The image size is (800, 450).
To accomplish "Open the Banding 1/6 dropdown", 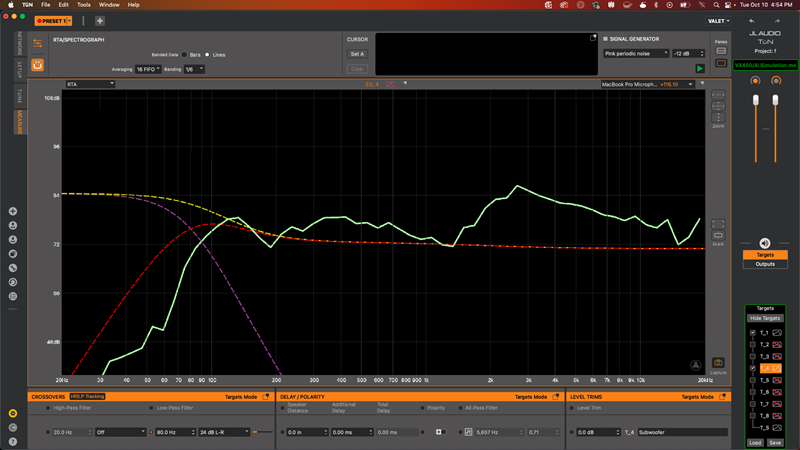I will coord(194,69).
